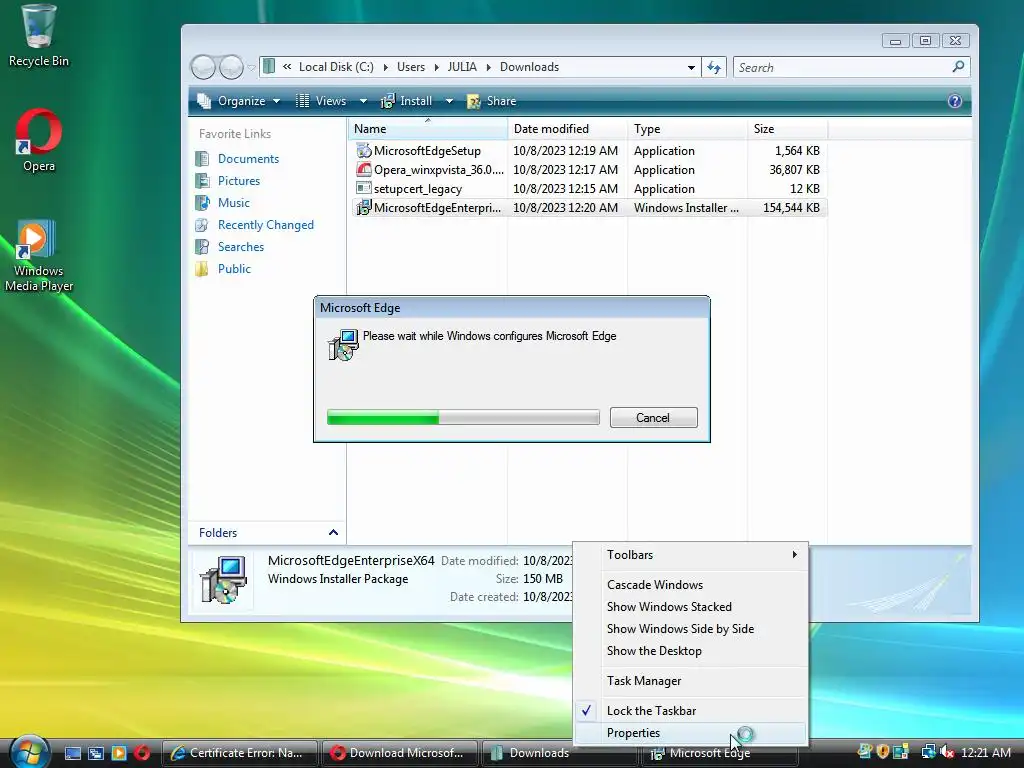Expand the Install dropdown arrow
This screenshot has height=768, width=1024.
coord(449,101)
